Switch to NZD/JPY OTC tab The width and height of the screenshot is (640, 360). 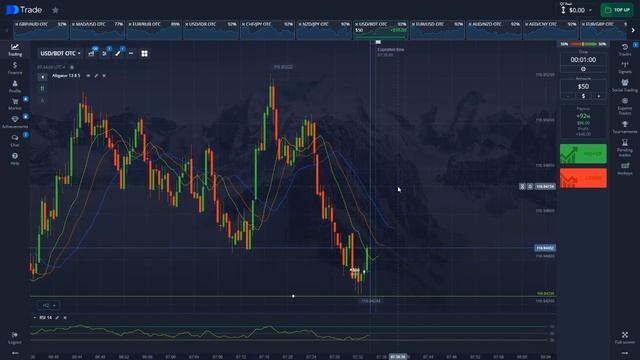(x=324, y=30)
